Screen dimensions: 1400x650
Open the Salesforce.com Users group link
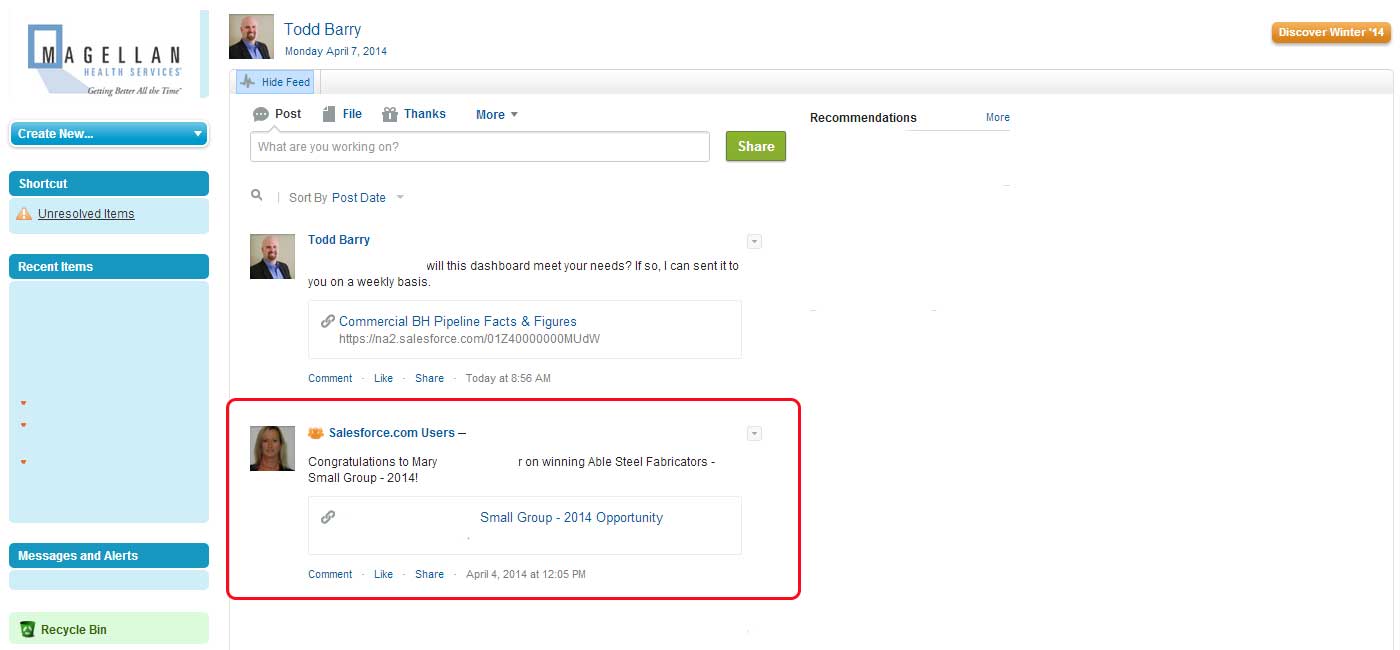click(x=392, y=433)
